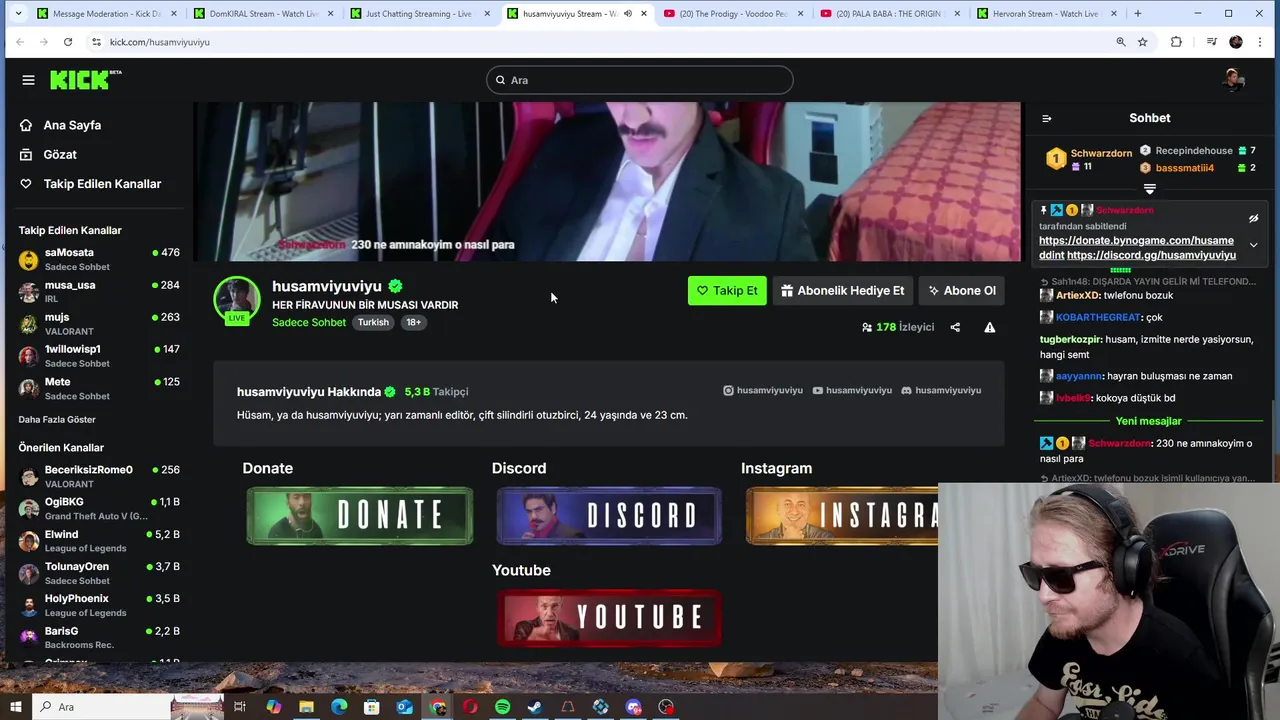This screenshot has height=720, width=1280.
Task: Collapse the Sohbet chat panel
Action: click(1047, 118)
